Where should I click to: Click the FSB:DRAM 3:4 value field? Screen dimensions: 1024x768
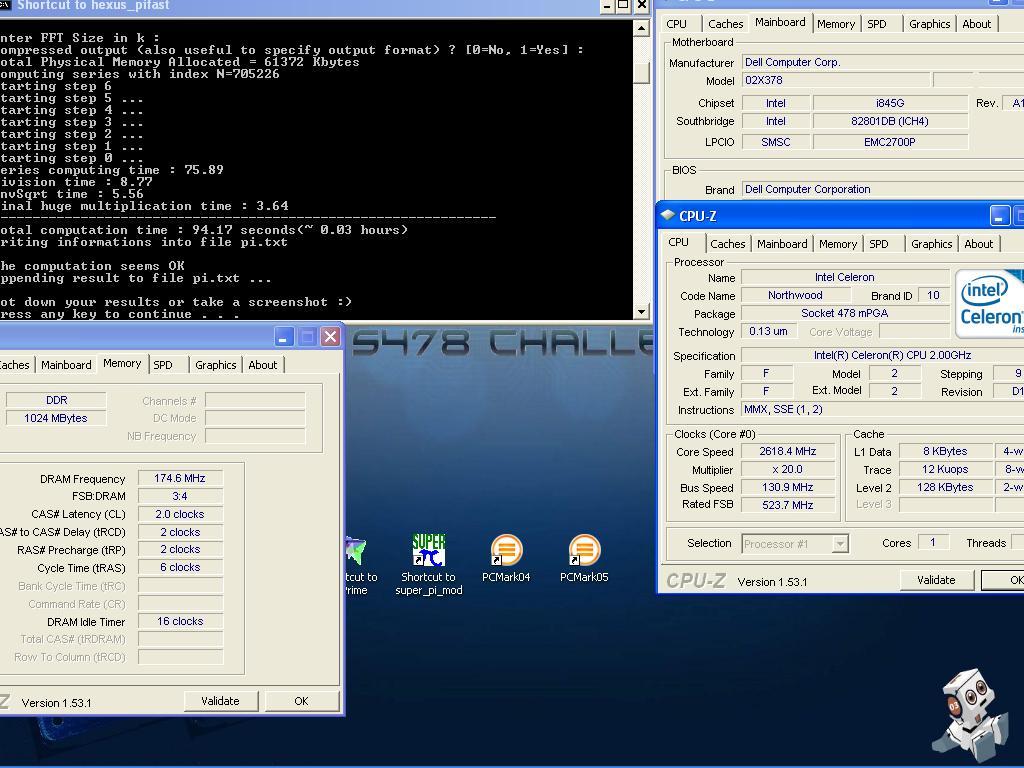(x=180, y=496)
